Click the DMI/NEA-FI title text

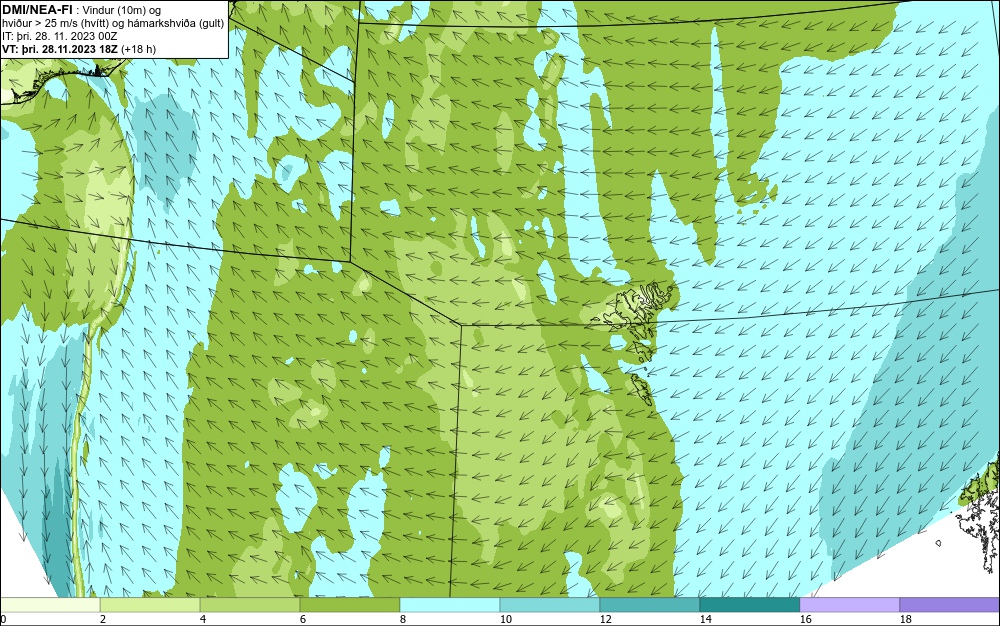click(37, 10)
